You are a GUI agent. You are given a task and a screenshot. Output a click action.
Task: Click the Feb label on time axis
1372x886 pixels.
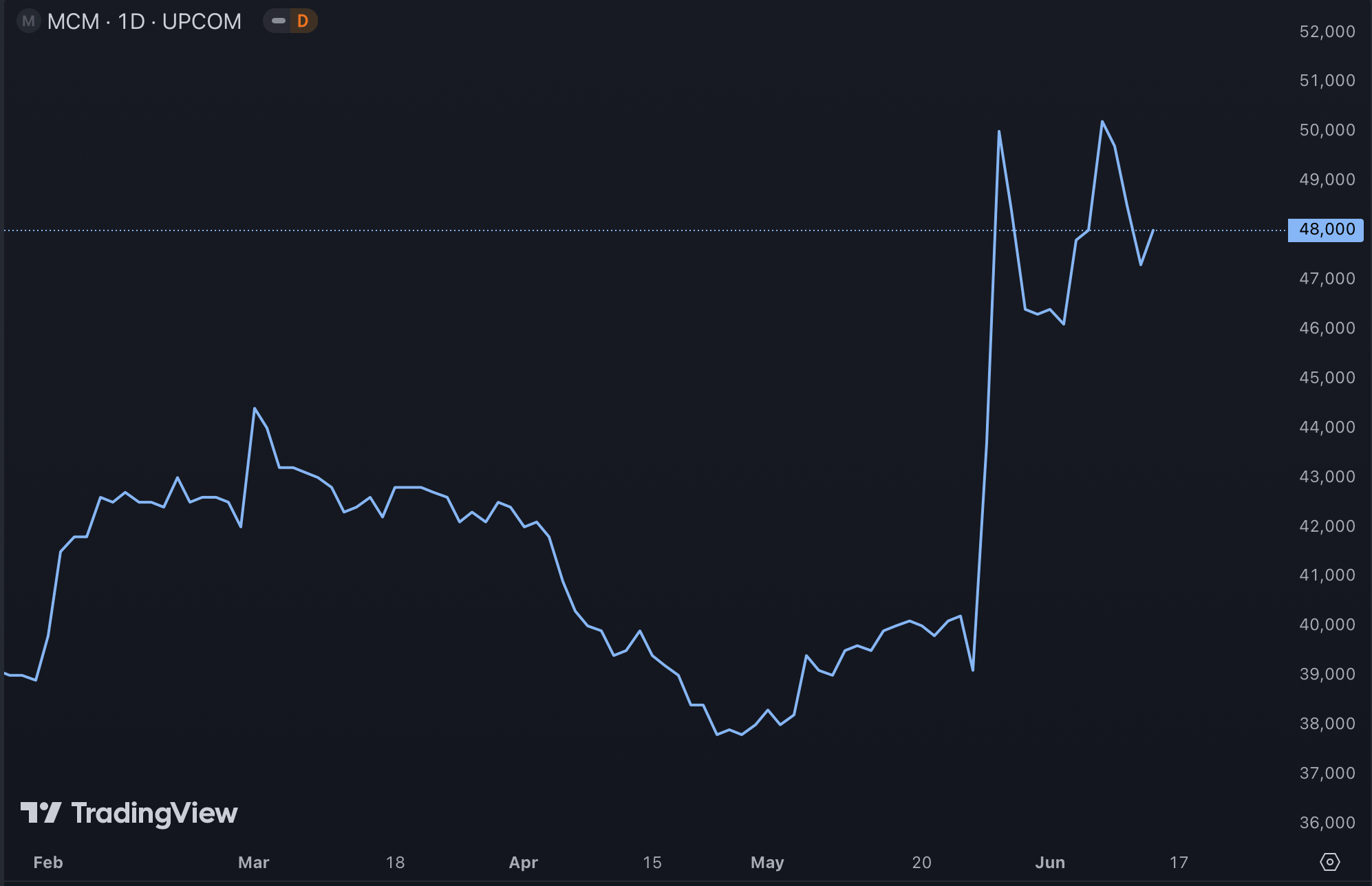click(x=48, y=863)
